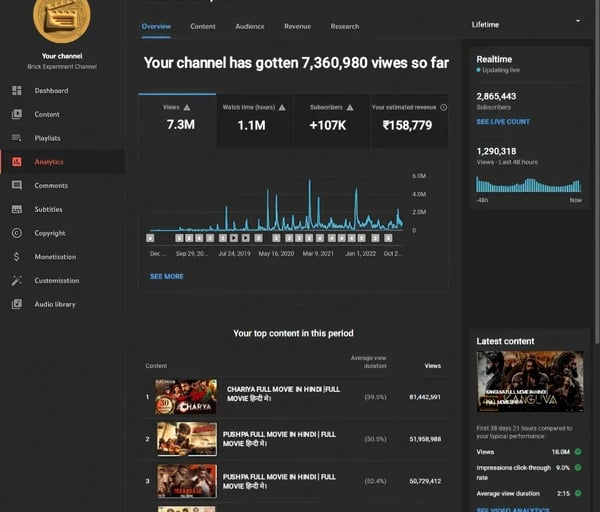Open CHARYA FULL MOVIE IN HINDI title
The height and width of the screenshot is (512, 600).
tap(283, 394)
